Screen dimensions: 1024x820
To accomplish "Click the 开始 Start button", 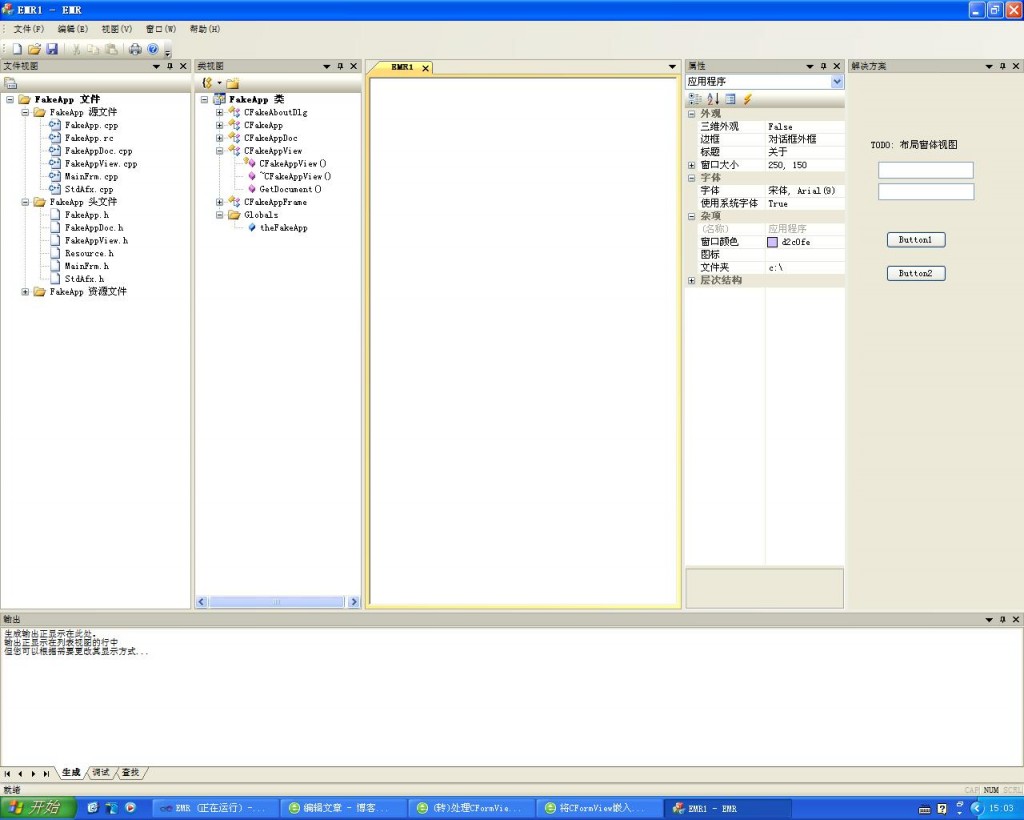I will click(x=39, y=808).
